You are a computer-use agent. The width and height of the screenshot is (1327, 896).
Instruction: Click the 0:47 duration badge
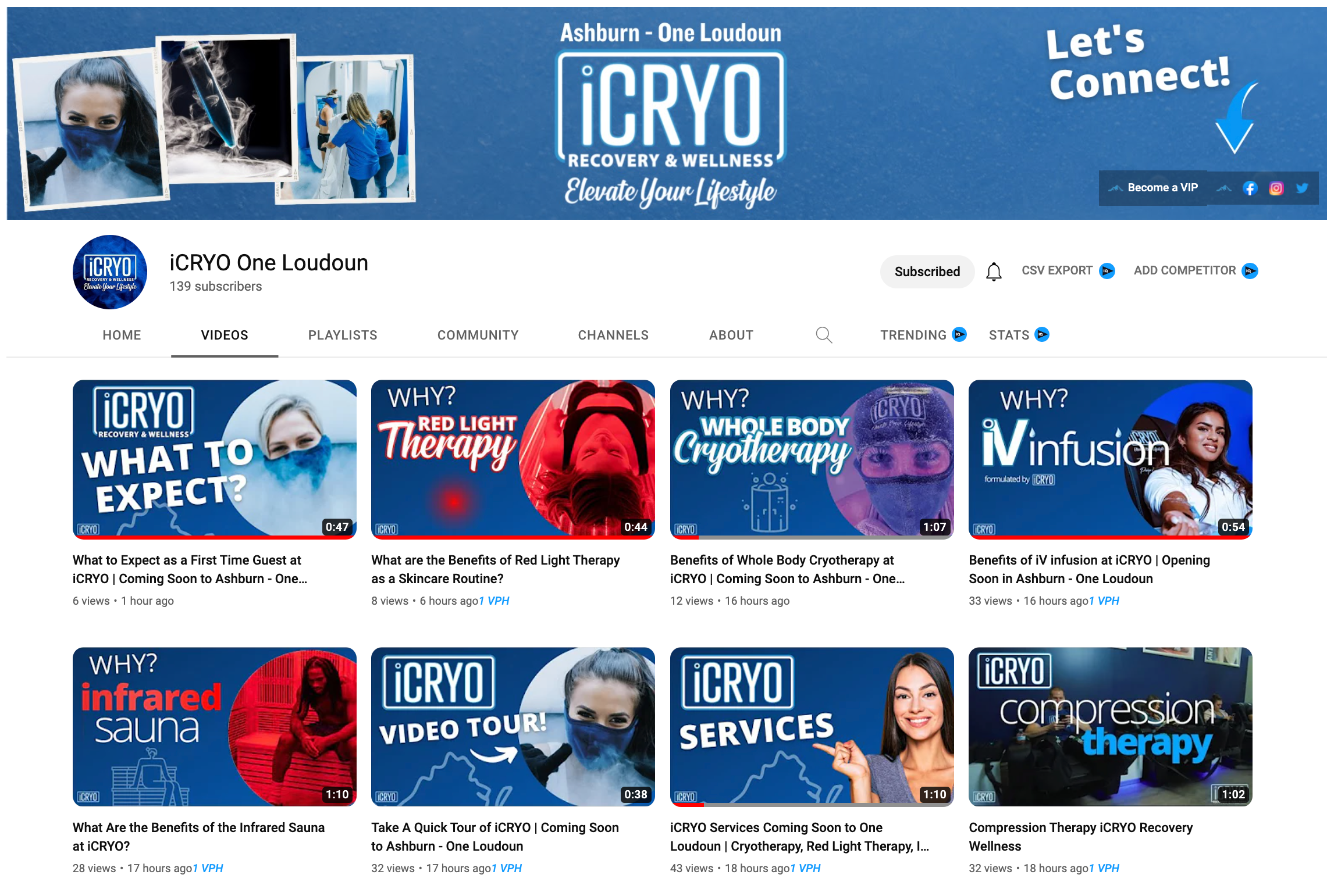click(x=337, y=527)
